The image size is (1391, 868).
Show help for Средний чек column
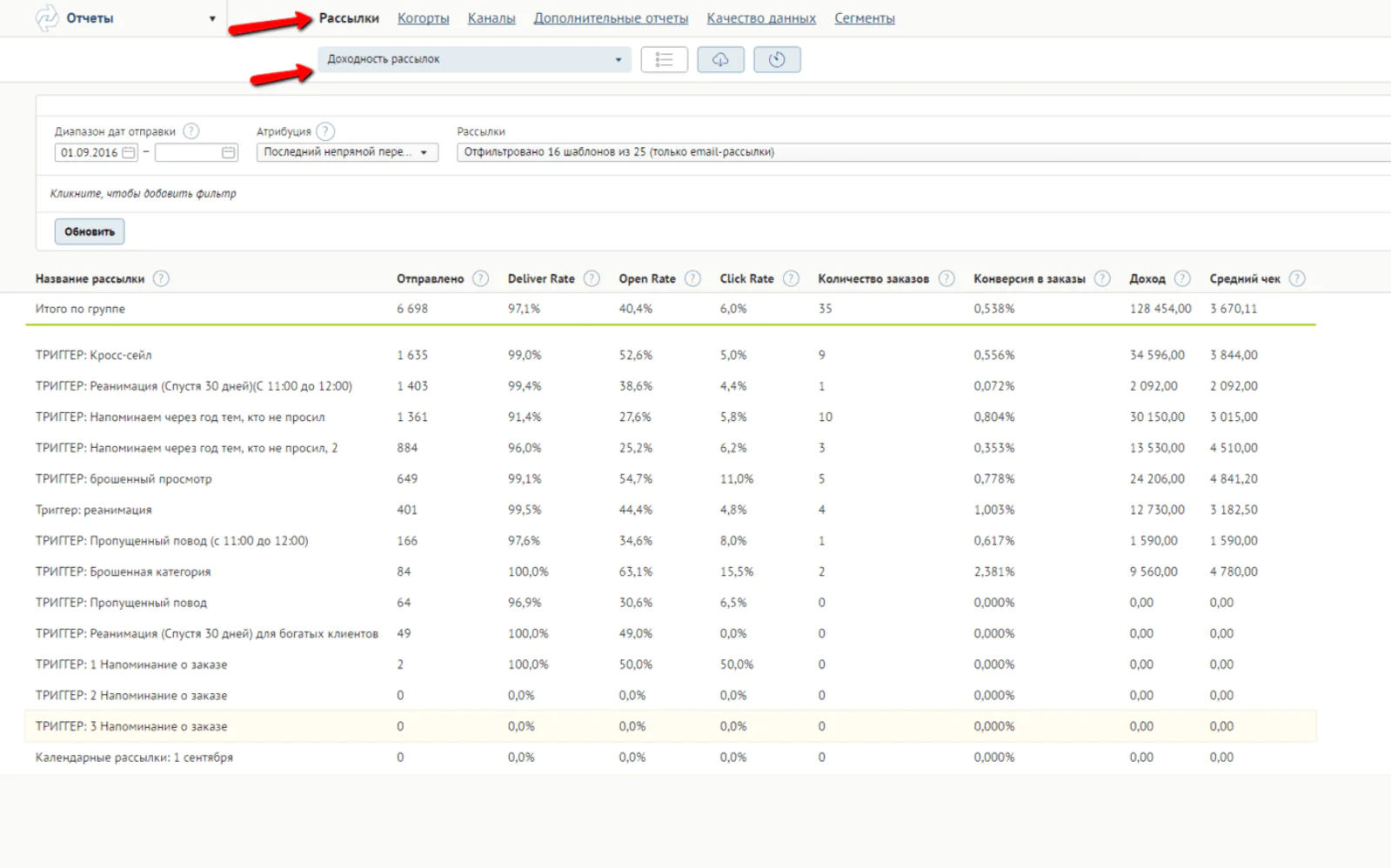1297,278
